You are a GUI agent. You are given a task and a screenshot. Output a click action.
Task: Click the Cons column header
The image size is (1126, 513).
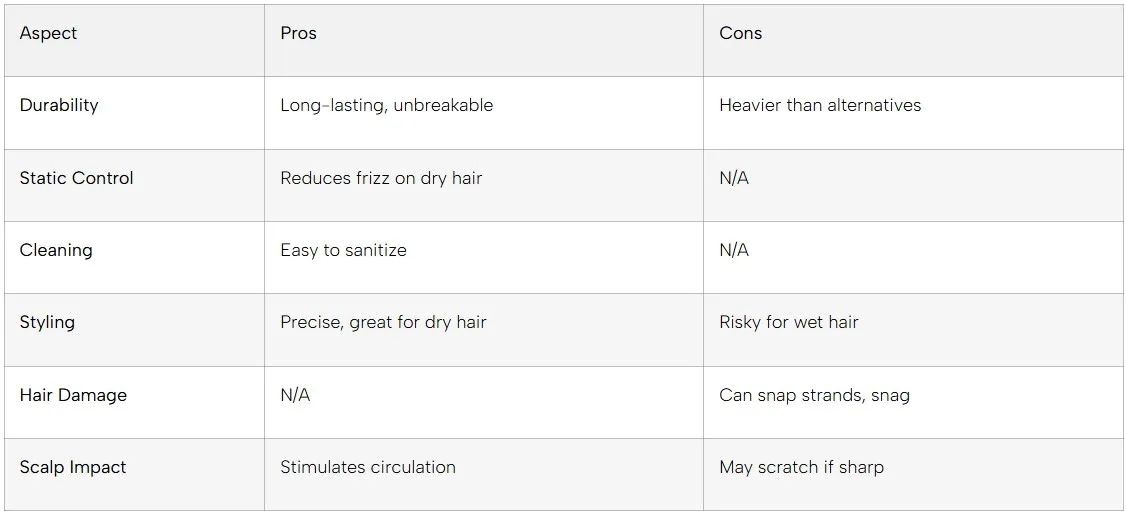tap(740, 33)
